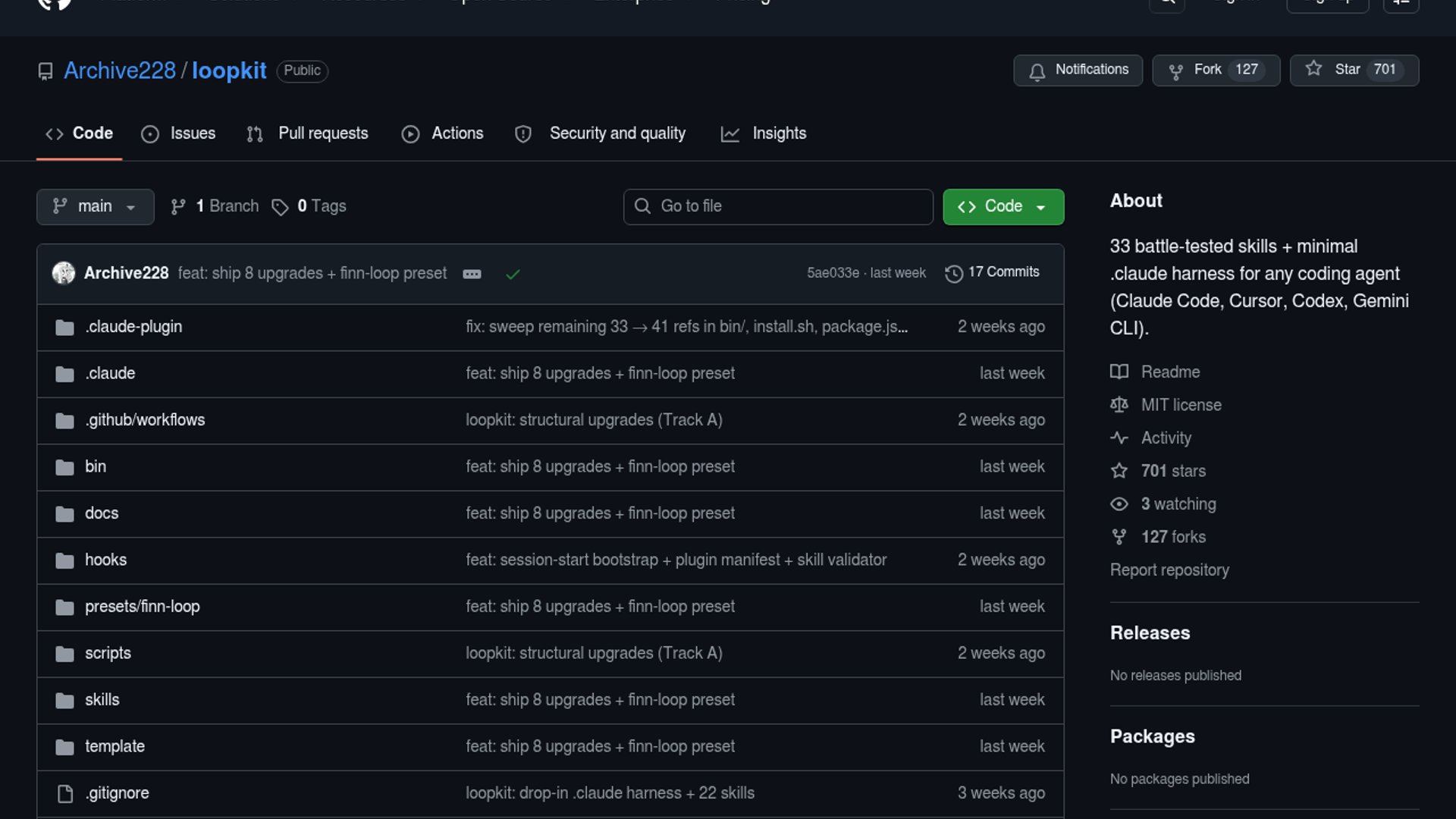Open the Activity link

pyautogui.click(x=1166, y=438)
